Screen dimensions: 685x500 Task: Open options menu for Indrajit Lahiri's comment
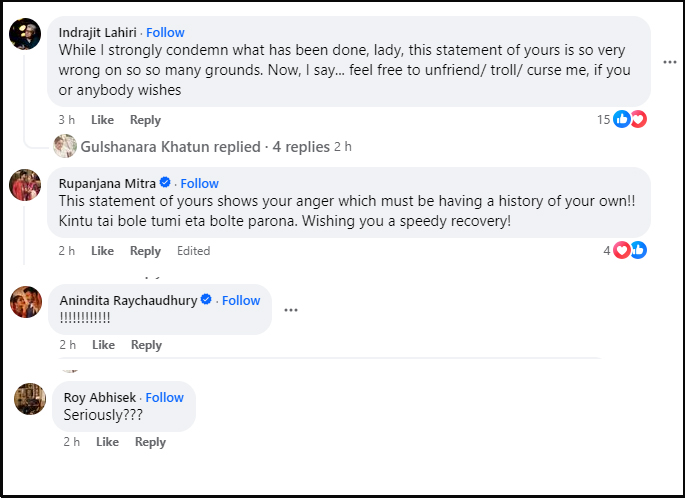pos(670,62)
